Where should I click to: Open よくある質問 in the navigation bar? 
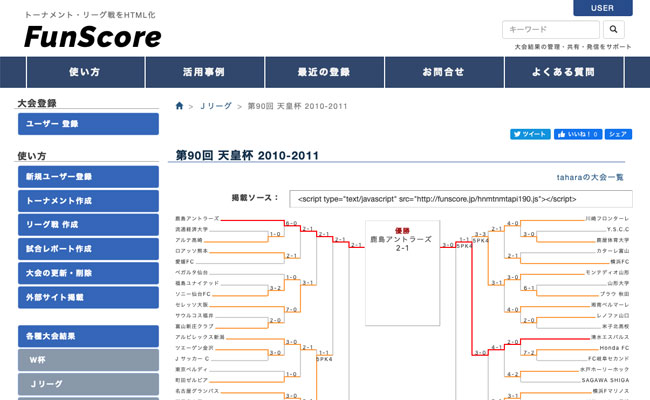coord(563,72)
